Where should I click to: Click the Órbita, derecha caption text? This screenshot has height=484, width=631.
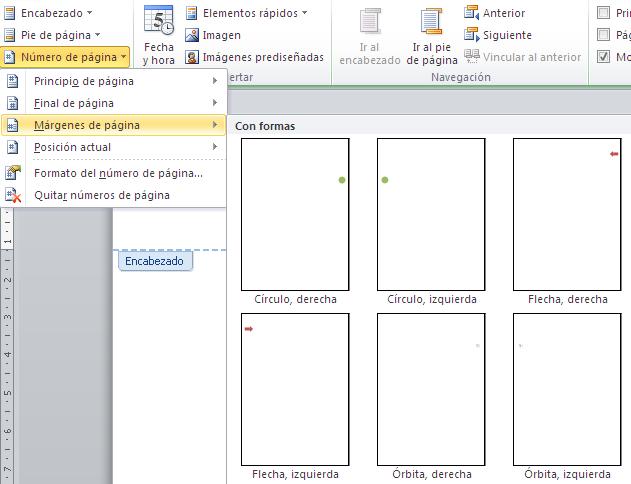tap(432, 474)
